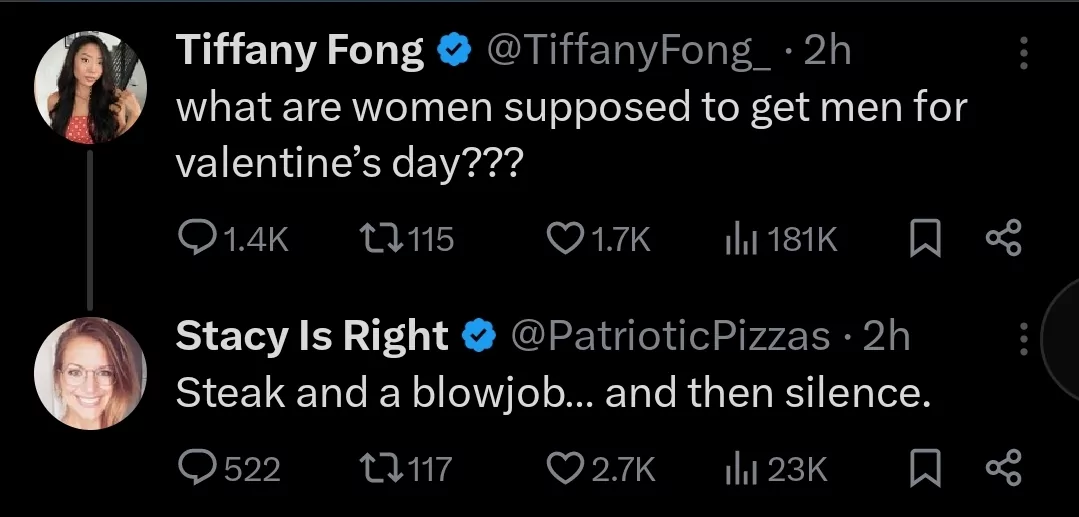
Task: Open Tiffany Fong display name profile
Action: (x=300, y=51)
